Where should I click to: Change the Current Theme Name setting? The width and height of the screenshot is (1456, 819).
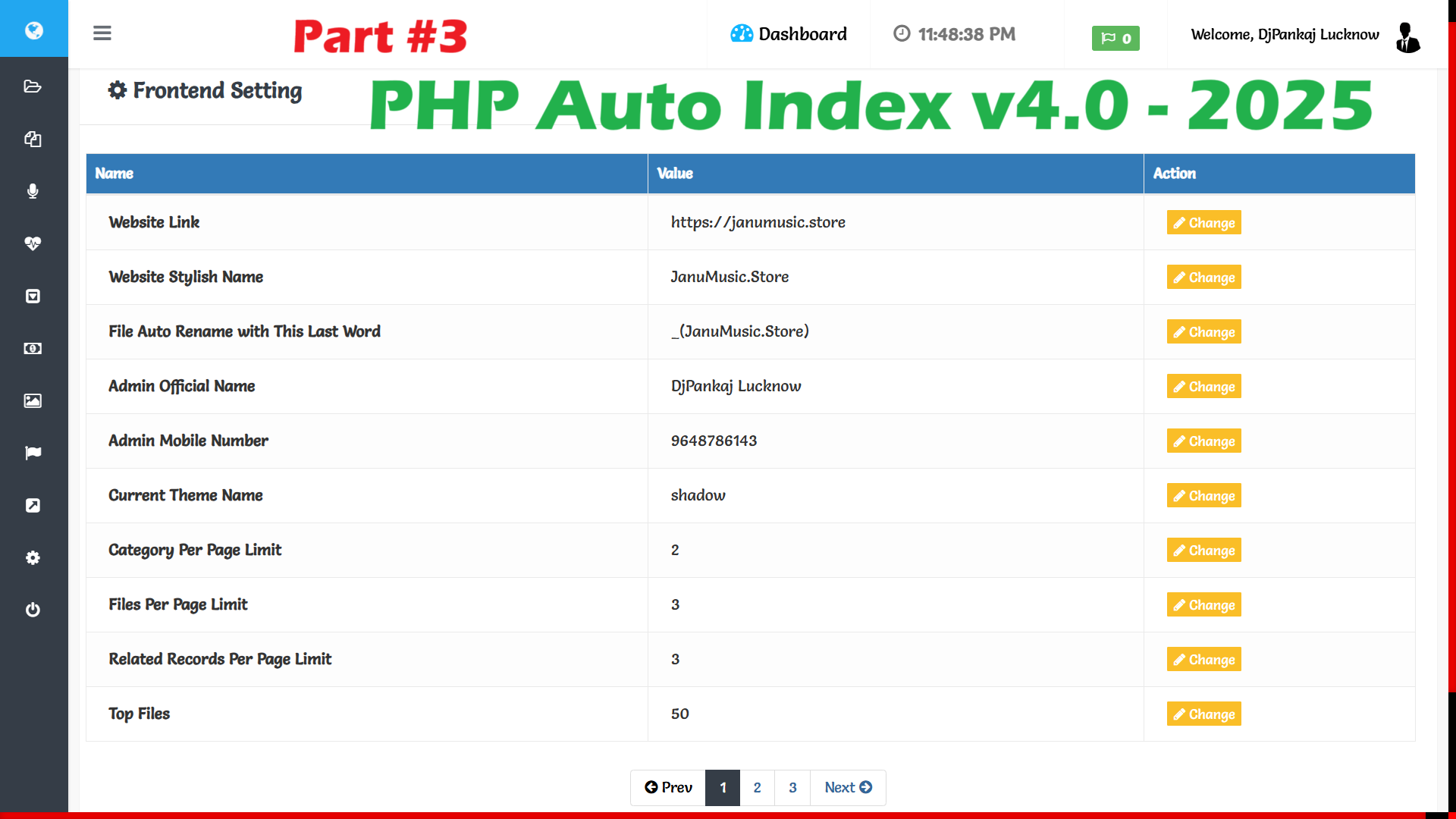coord(1204,495)
